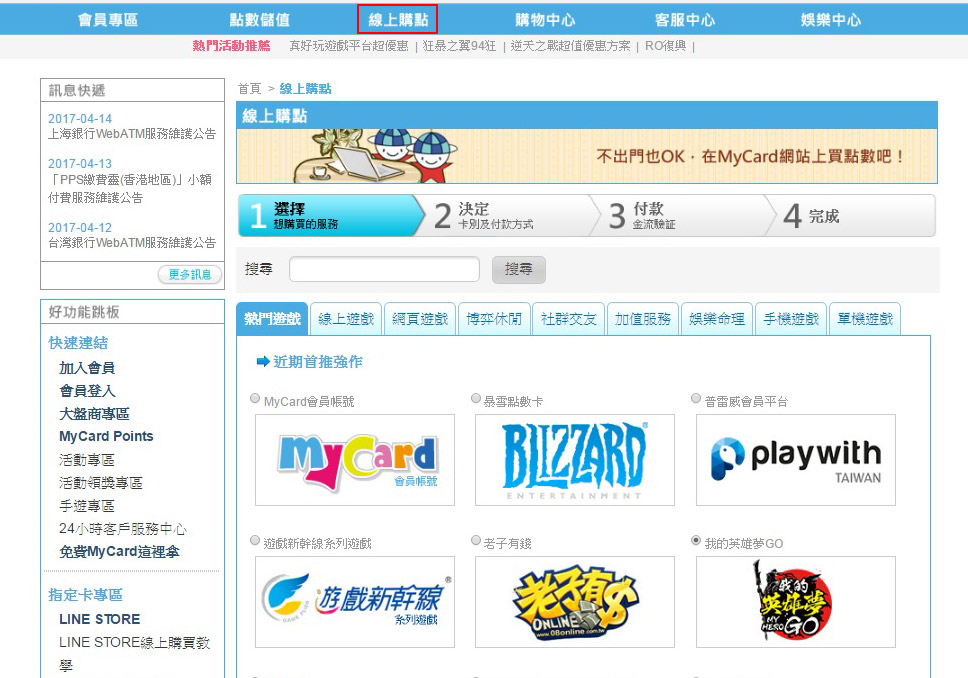Select the 普雷威會員平台 radio button
This screenshot has height=678, width=968.
(x=696, y=398)
